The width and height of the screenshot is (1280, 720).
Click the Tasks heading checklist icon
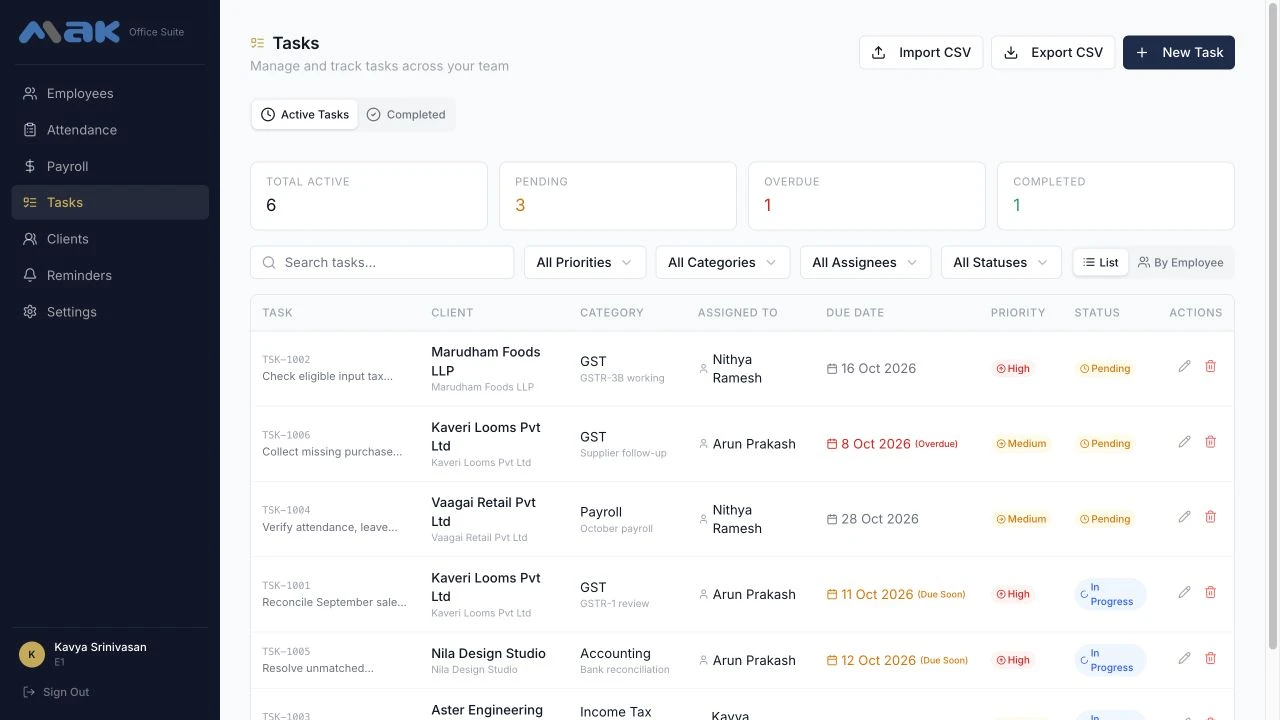tap(258, 43)
